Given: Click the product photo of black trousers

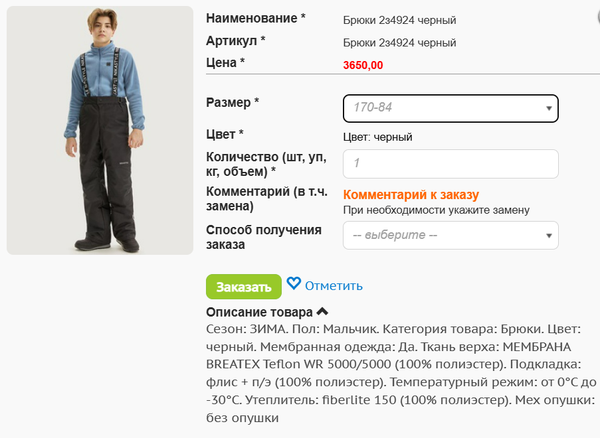Looking at the screenshot, I should (99, 129).
